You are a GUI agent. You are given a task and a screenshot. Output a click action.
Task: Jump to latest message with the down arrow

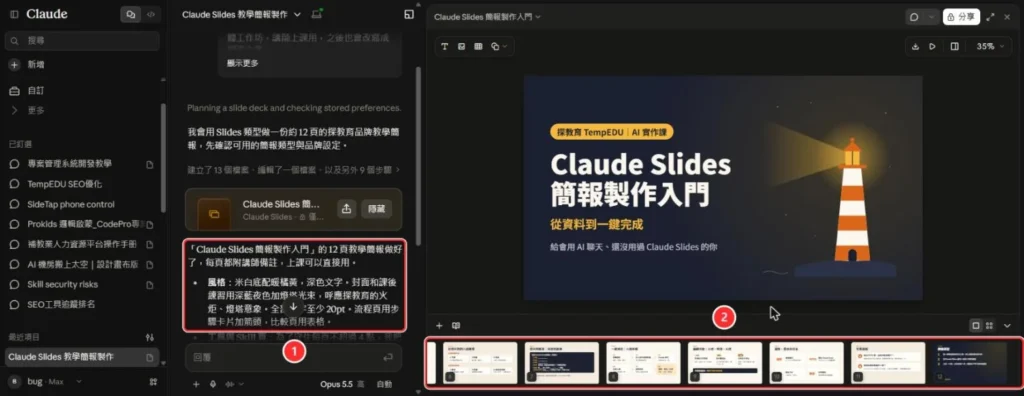pos(294,306)
